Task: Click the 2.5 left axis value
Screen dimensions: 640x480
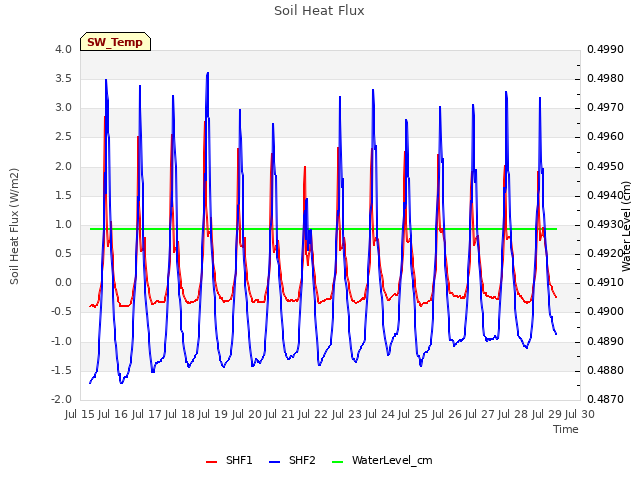Action: point(63,137)
